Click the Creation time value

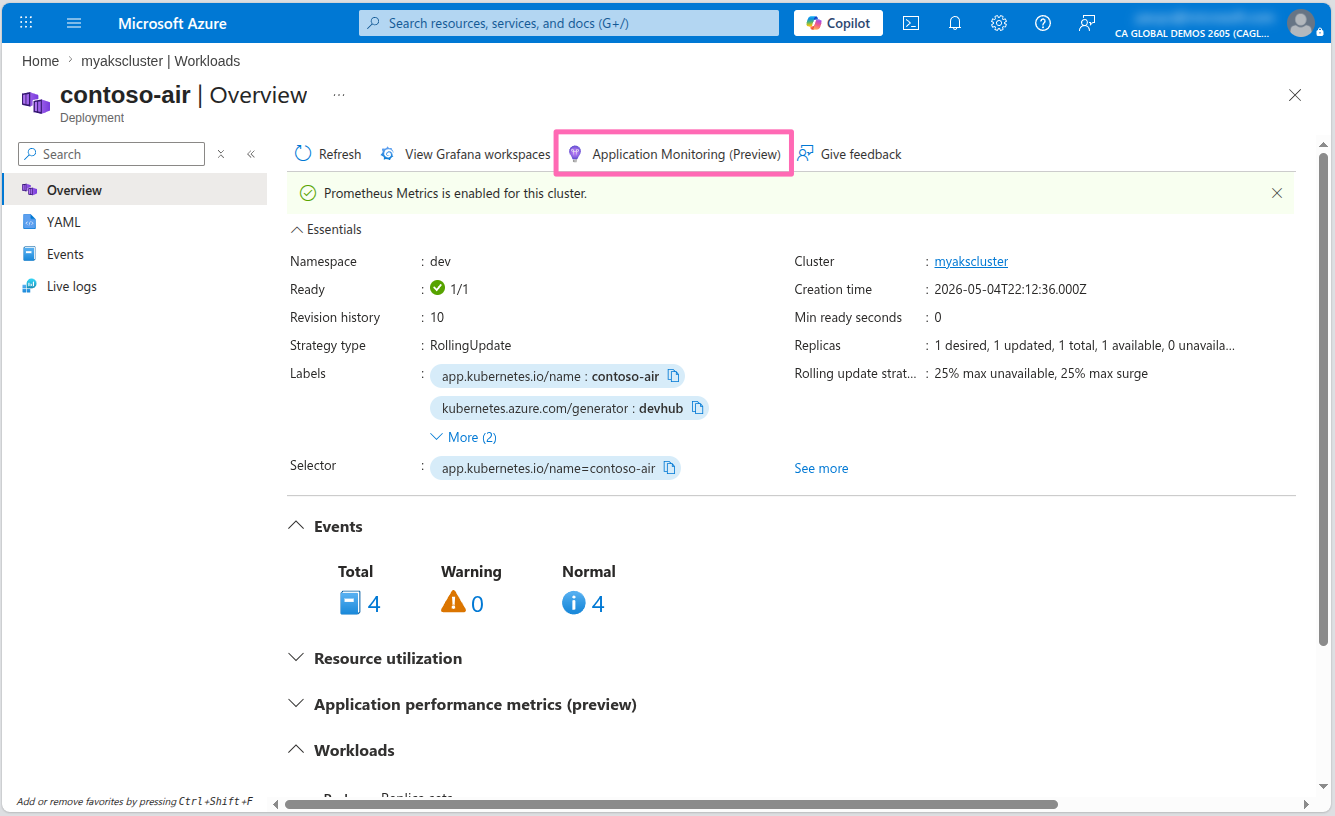point(1010,289)
